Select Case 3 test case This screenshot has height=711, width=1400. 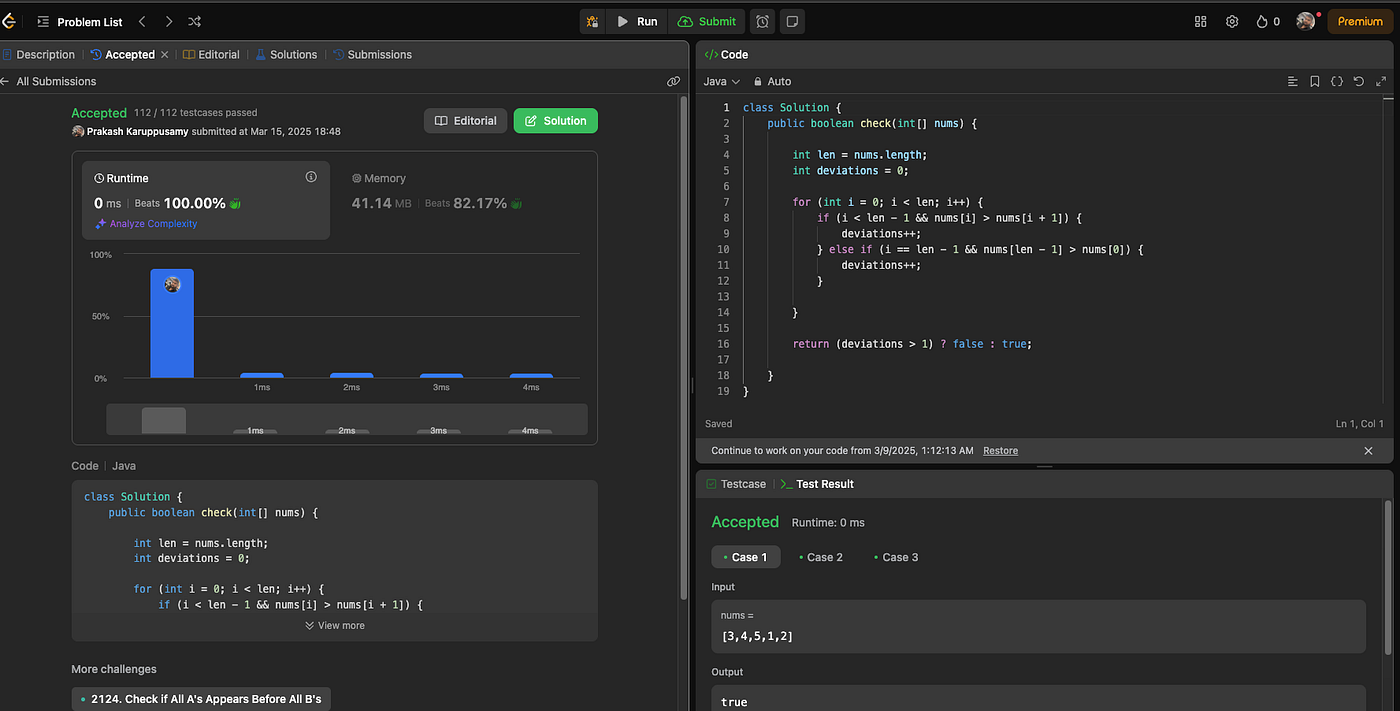[895, 557]
